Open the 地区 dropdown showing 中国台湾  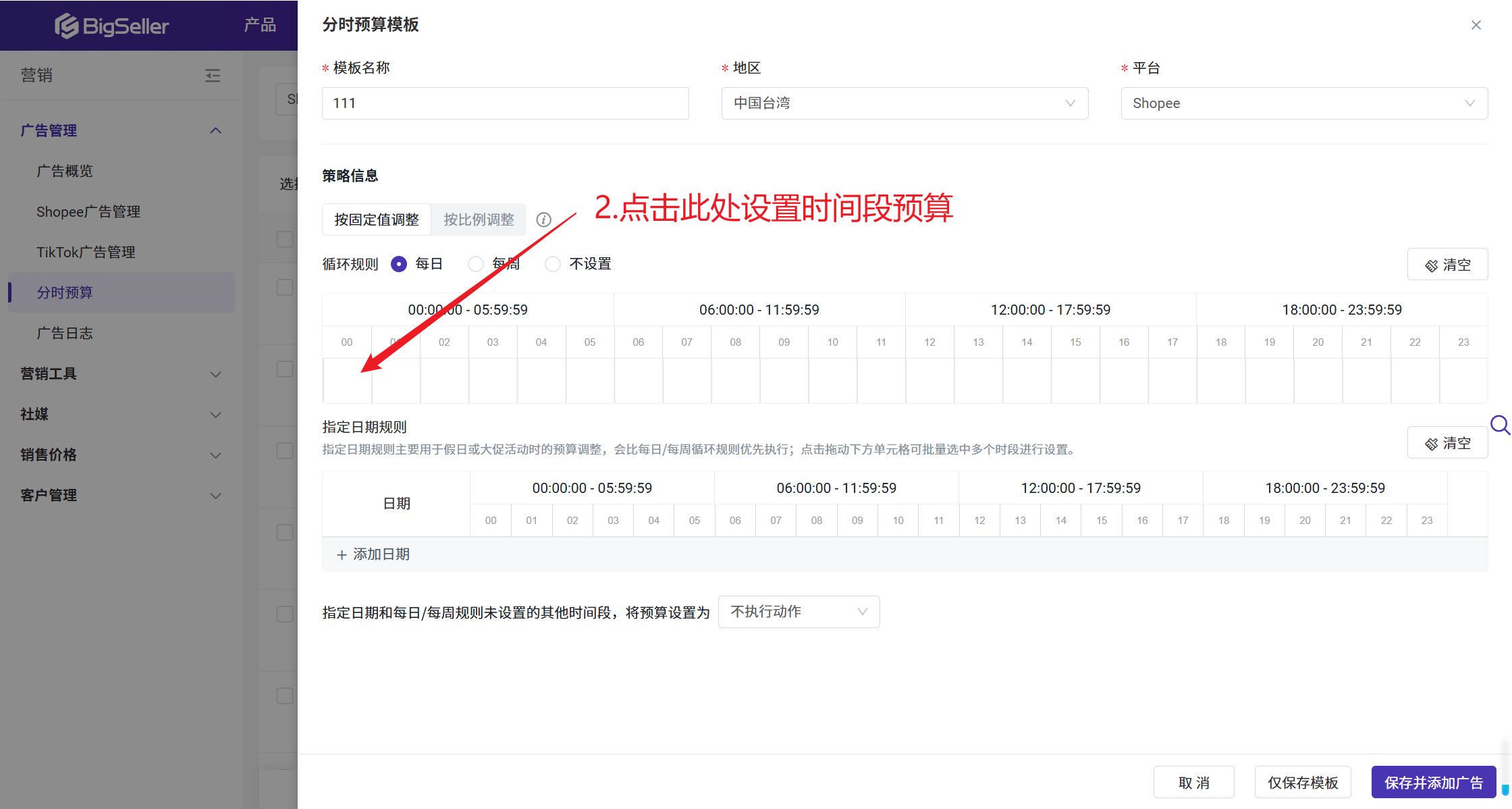point(905,103)
